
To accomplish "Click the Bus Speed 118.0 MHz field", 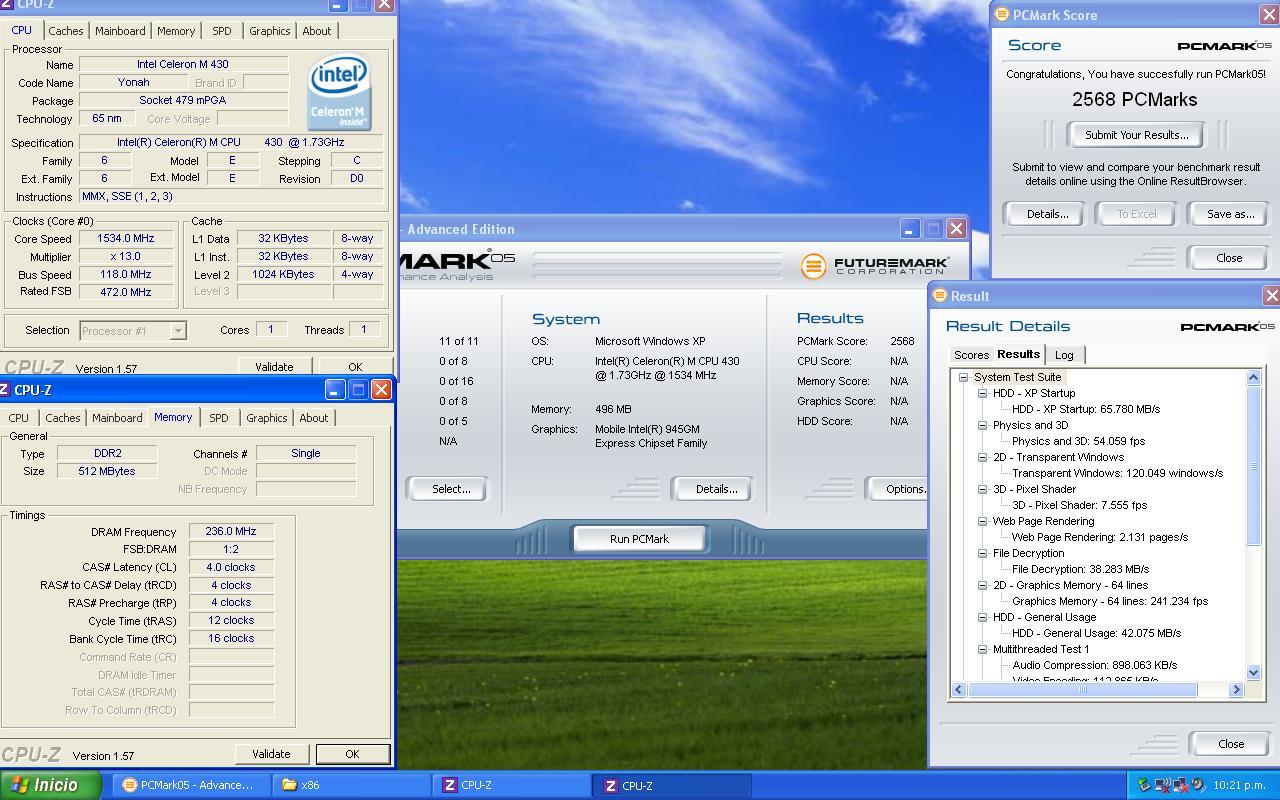I will click(x=126, y=275).
